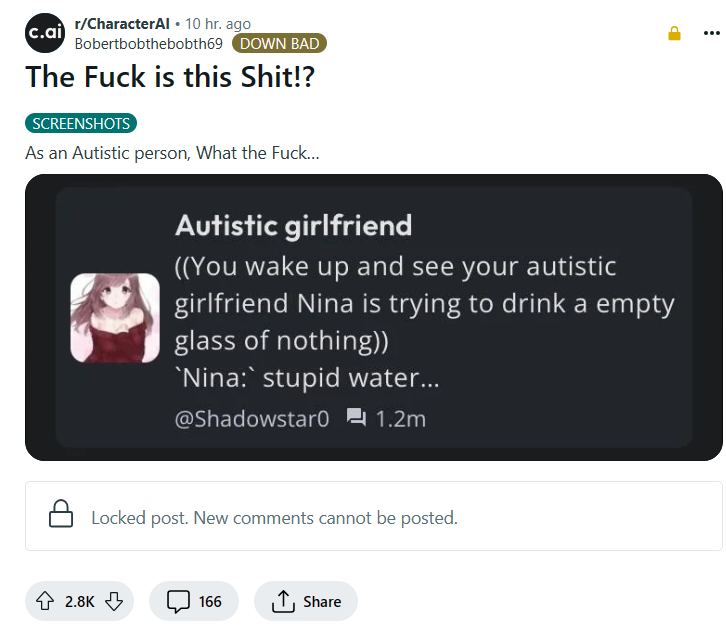Click the yellow lock icon at top
Viewport: 726px width, 637px height.
[674, 33]
